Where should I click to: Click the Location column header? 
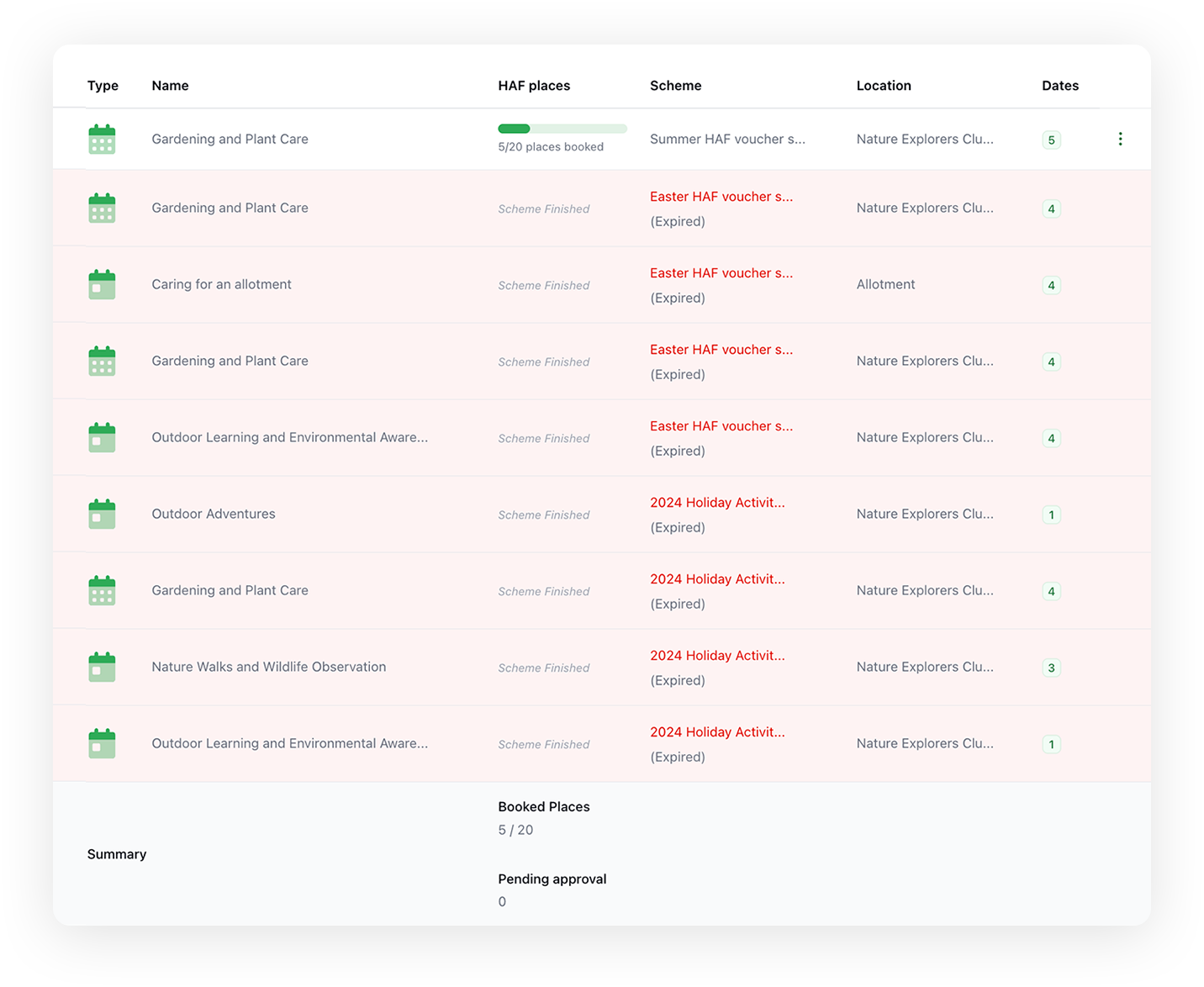coord(884,86)
